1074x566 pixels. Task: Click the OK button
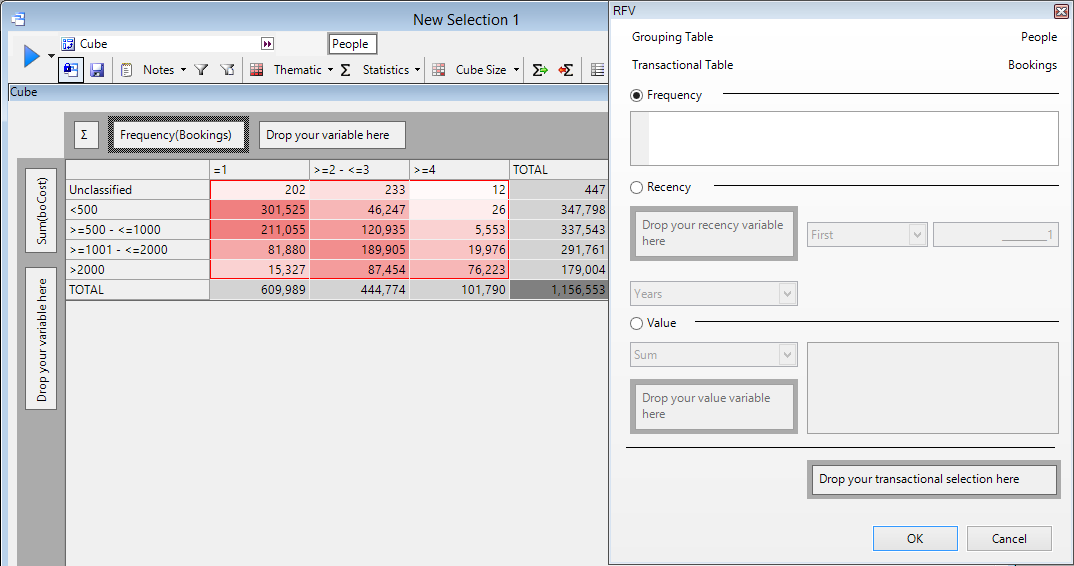tap(915, 539)
